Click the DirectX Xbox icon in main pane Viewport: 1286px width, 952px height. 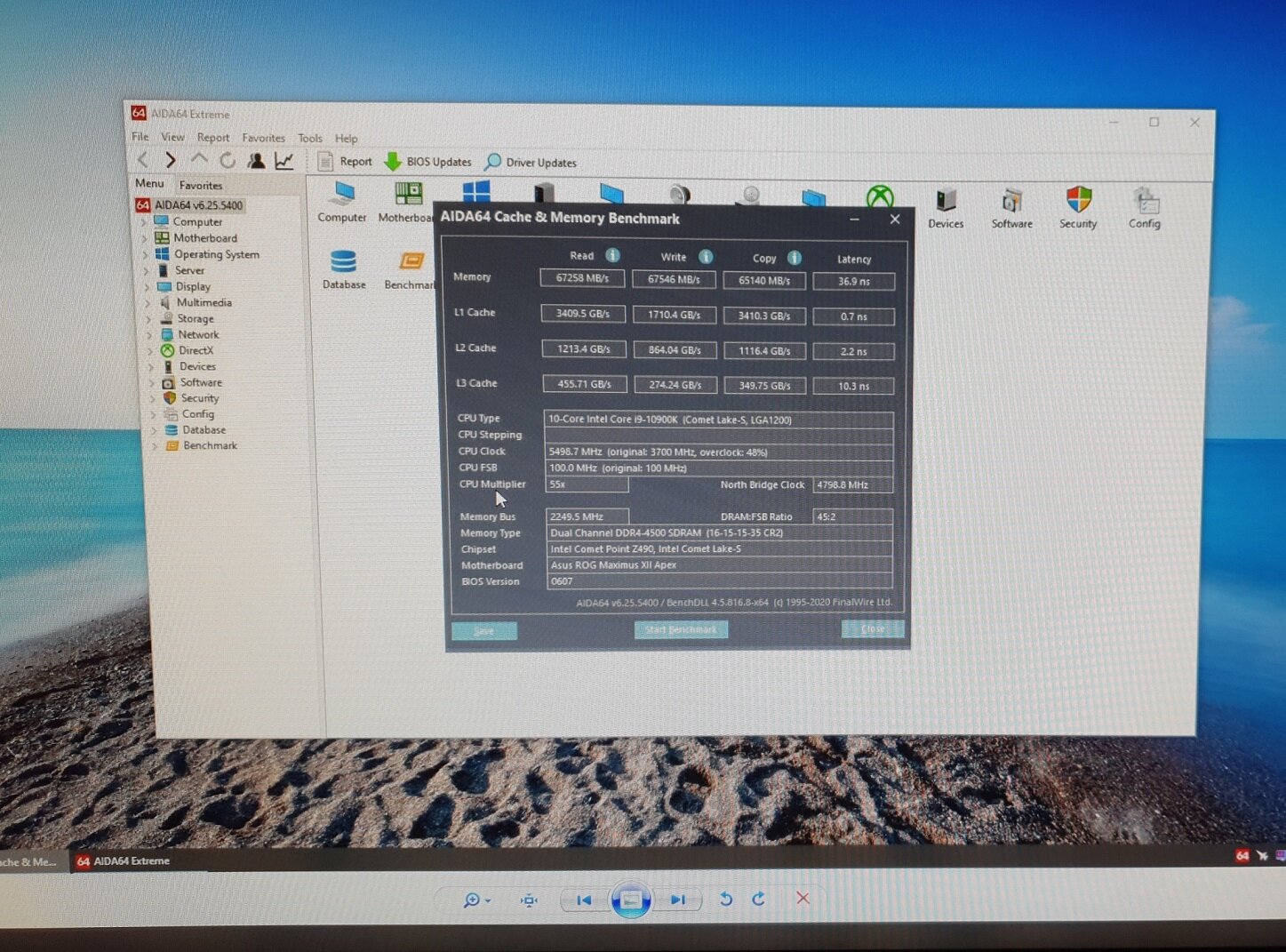click(x=880, y=196)
